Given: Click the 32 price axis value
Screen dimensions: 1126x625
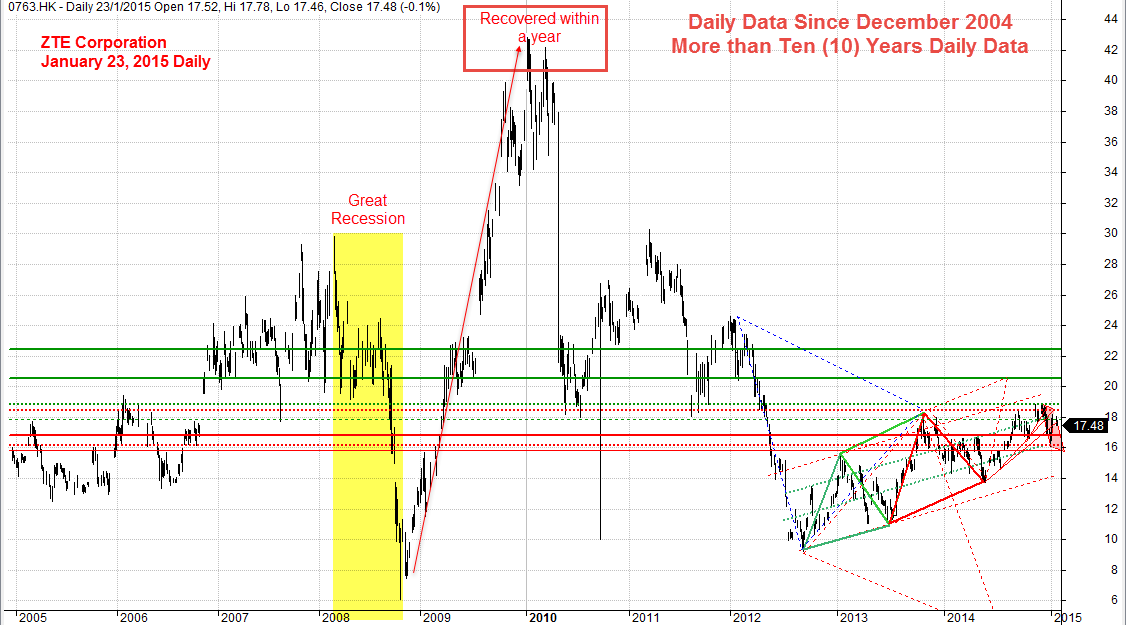Looking at the screenshot, I should click(1111, 203).
